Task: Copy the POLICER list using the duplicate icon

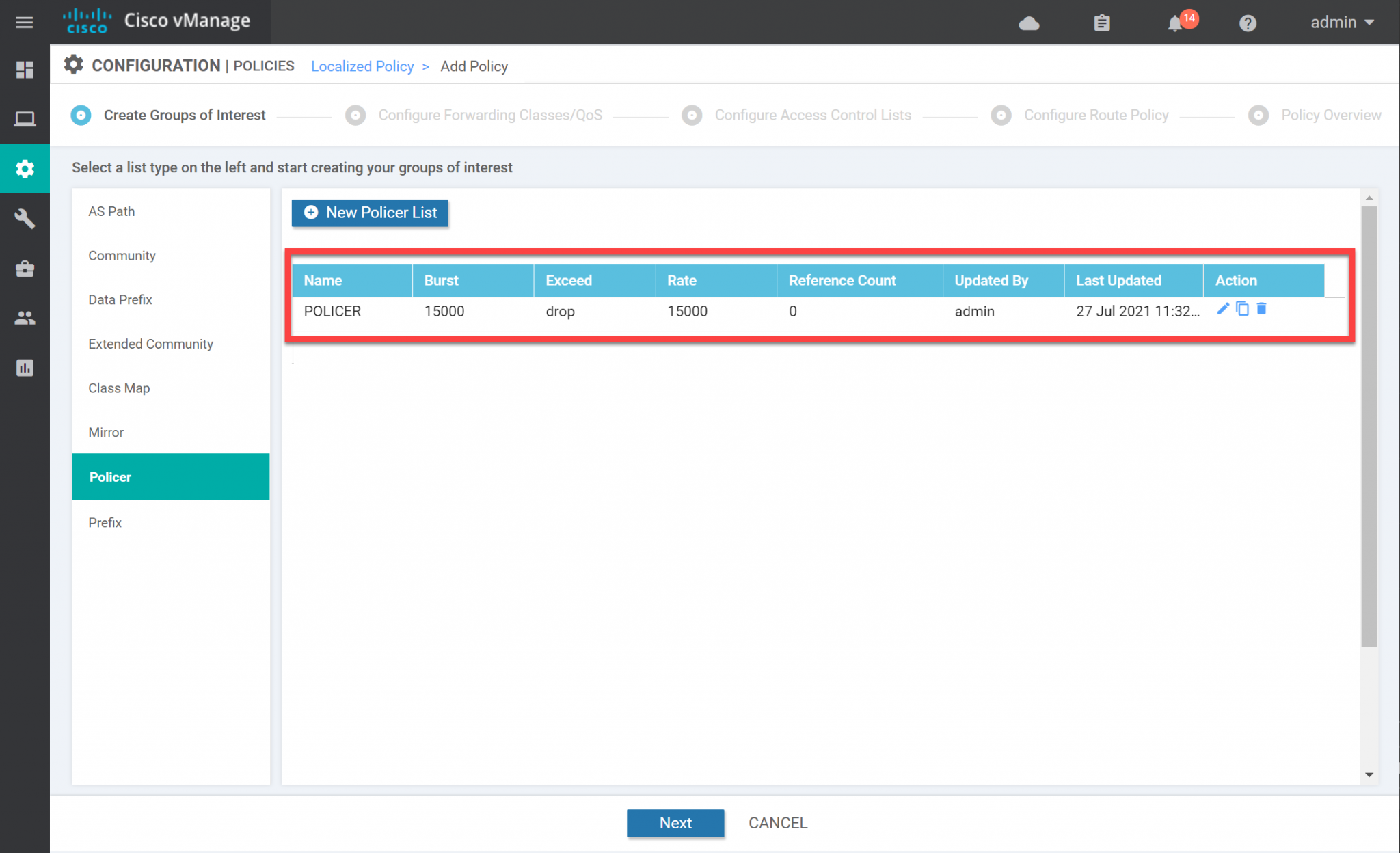Action: (1242, 309)
